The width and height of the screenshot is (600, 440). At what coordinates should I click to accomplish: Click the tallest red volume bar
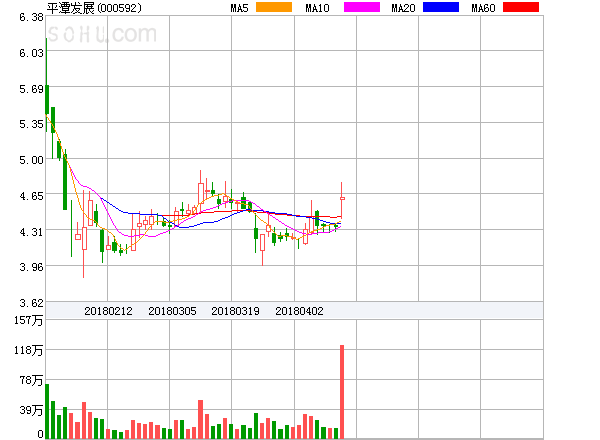[x=342, y=392]
